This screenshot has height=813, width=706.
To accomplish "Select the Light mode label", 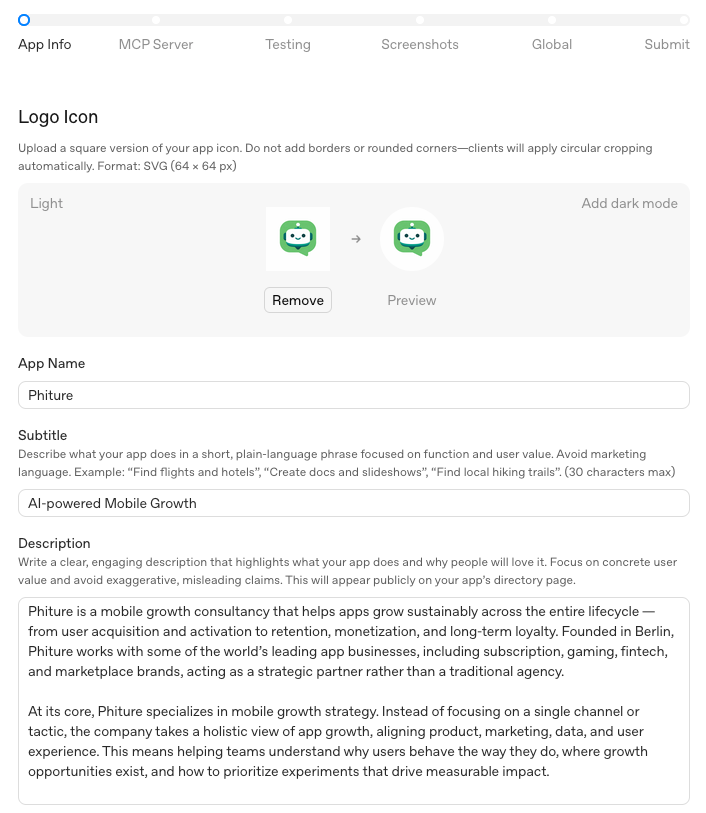I will 46,203.
